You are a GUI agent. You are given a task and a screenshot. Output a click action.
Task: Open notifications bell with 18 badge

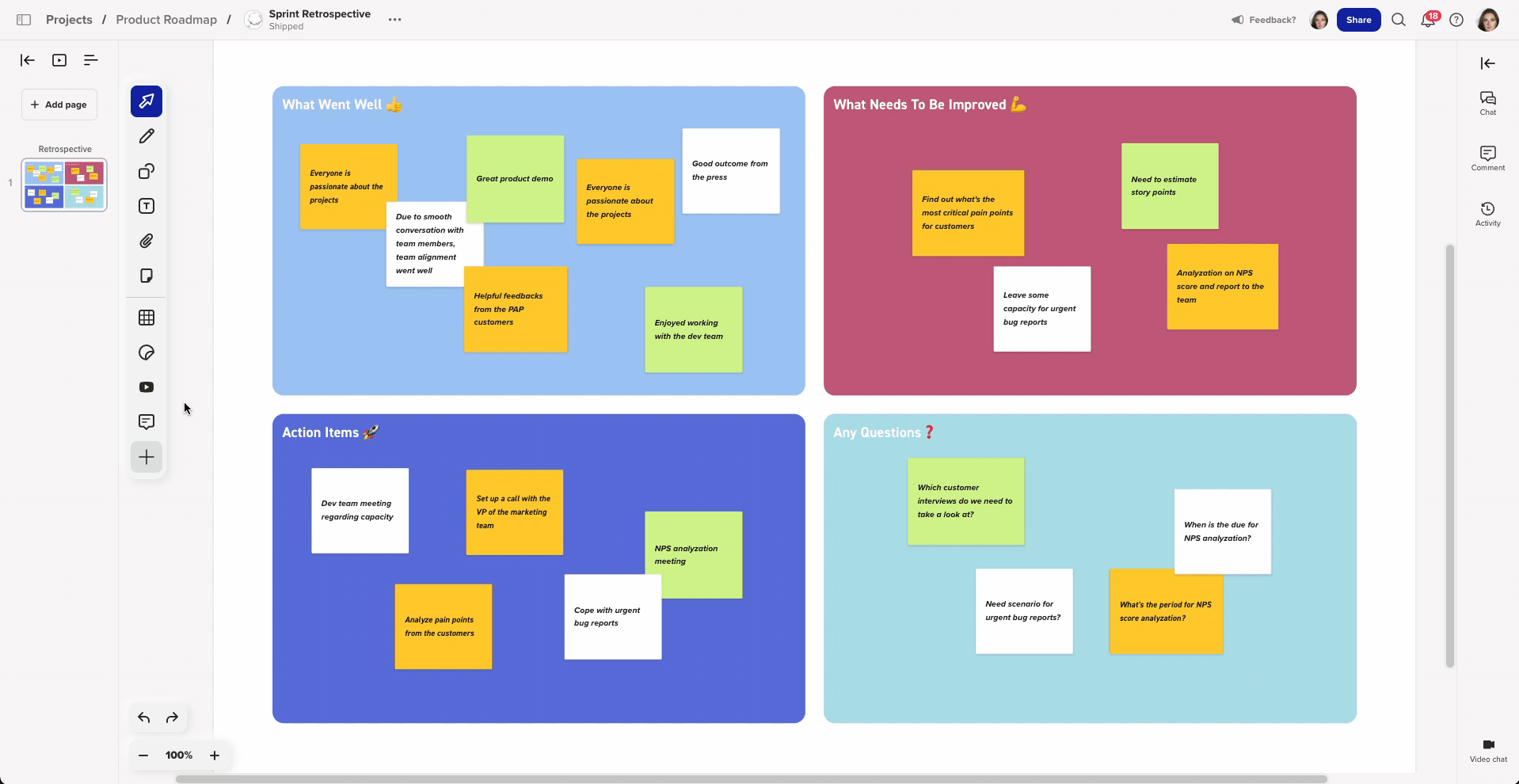tap(1428, 20)
